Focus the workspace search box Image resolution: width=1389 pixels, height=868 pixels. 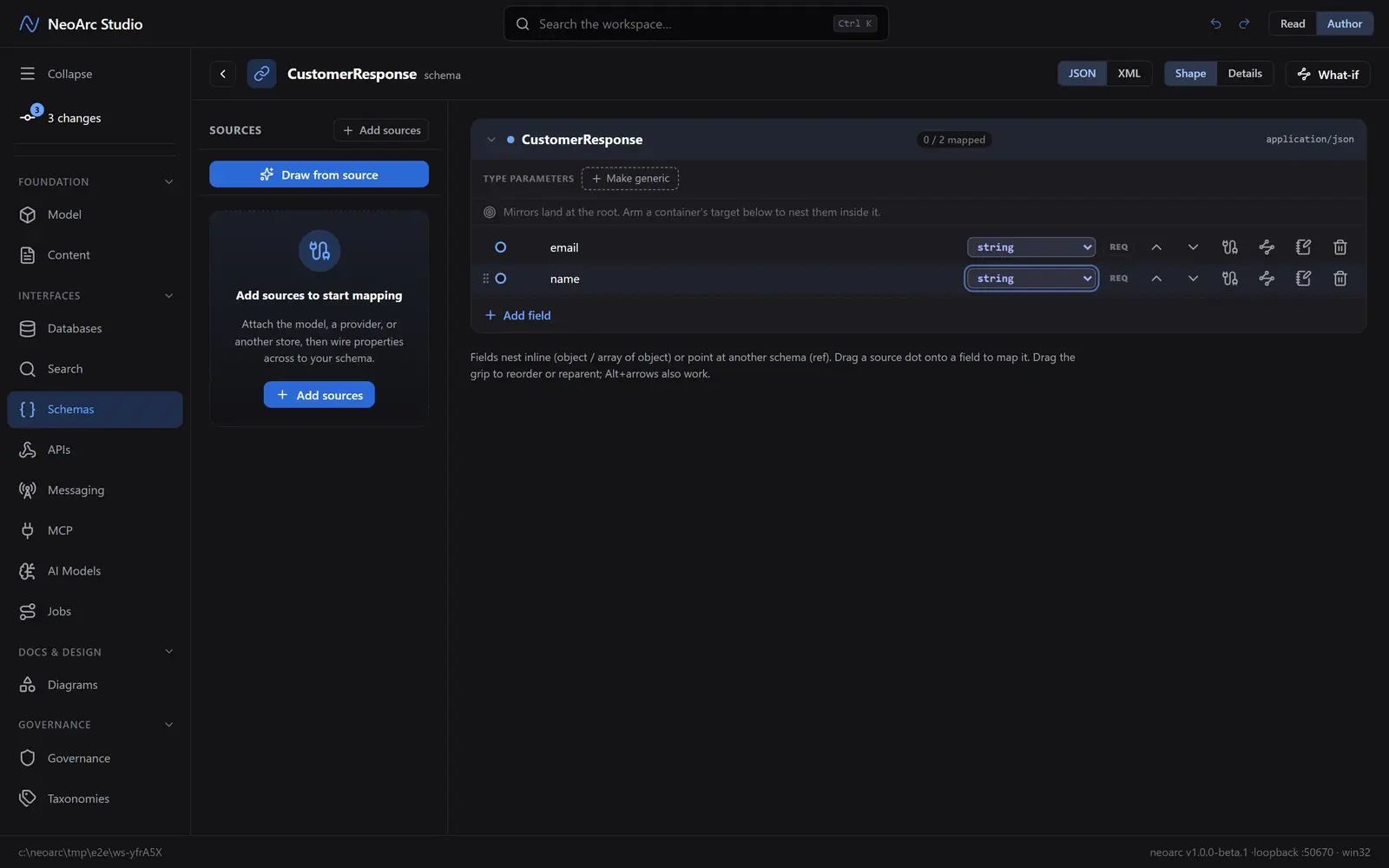pyautogui.click(x=696, y=23)
